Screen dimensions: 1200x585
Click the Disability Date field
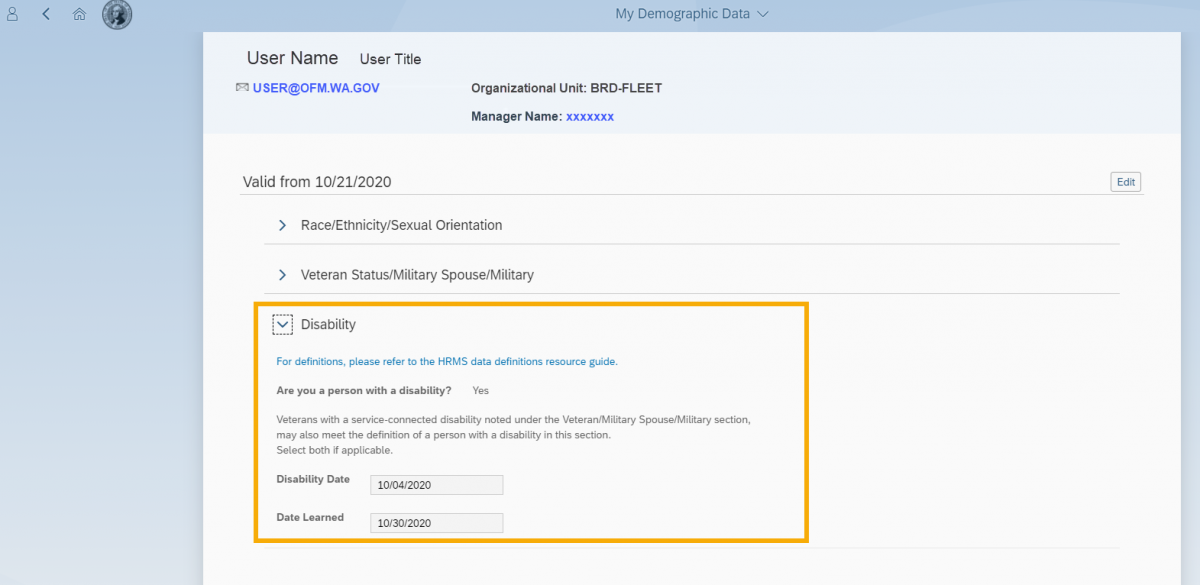[436, 485]
